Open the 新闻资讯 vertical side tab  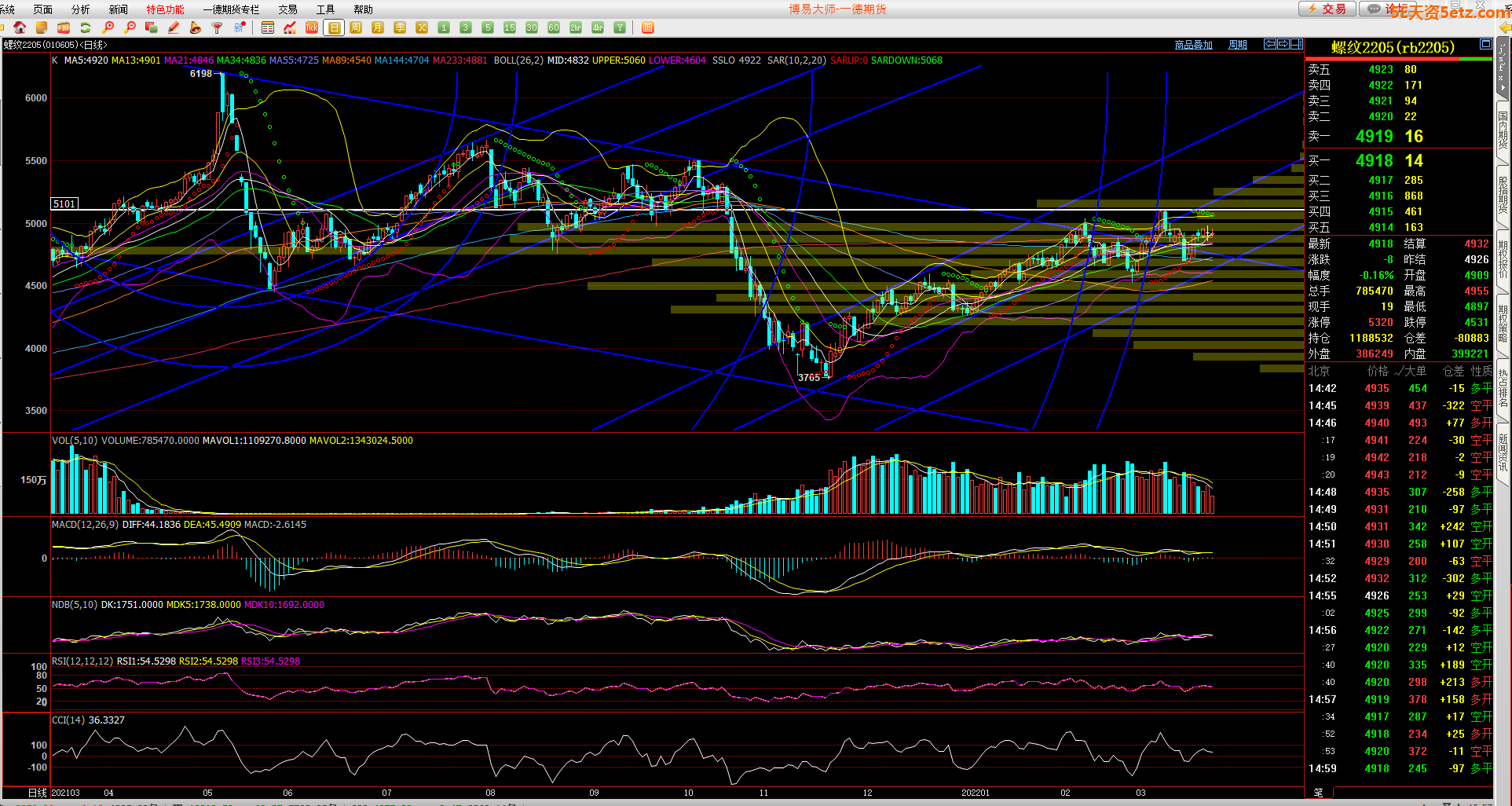coord(1503,452)
